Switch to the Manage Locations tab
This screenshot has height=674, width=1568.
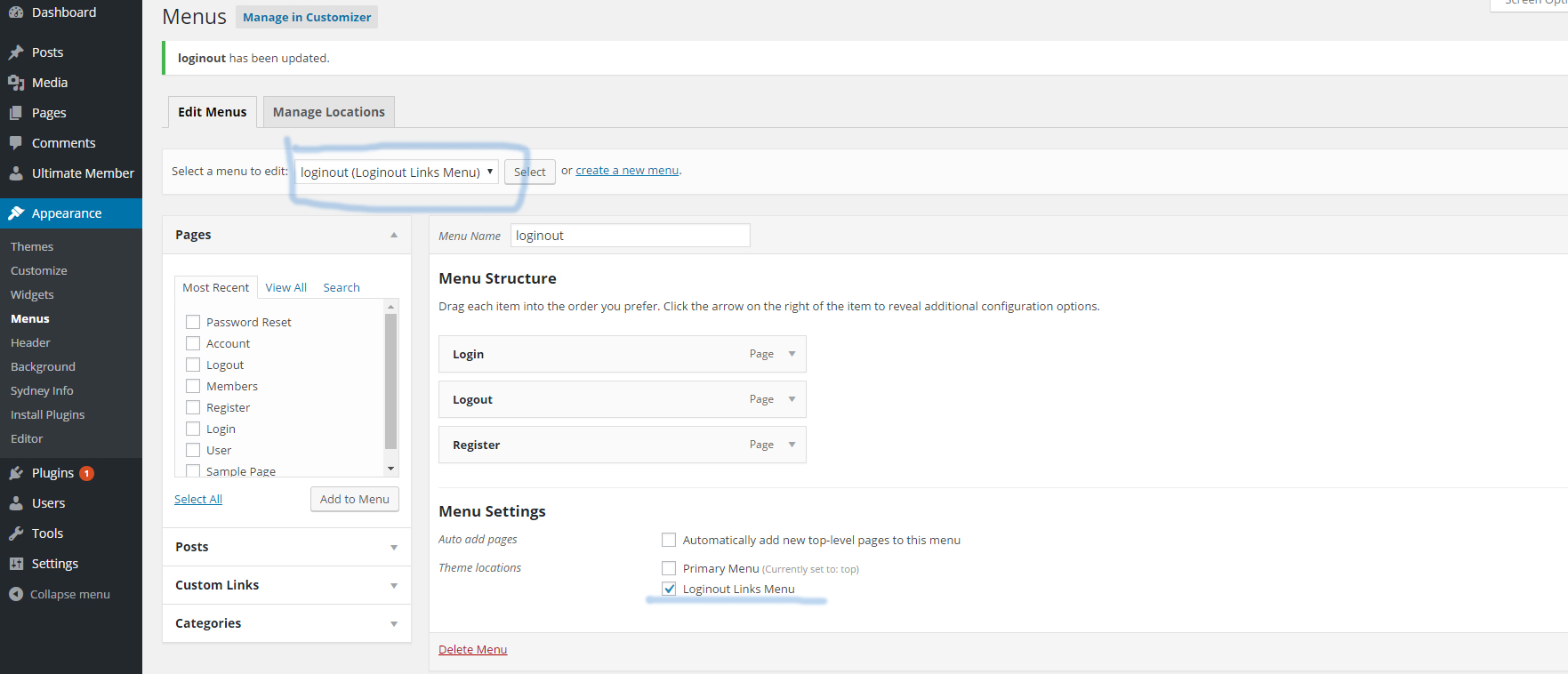click(328, 112)
